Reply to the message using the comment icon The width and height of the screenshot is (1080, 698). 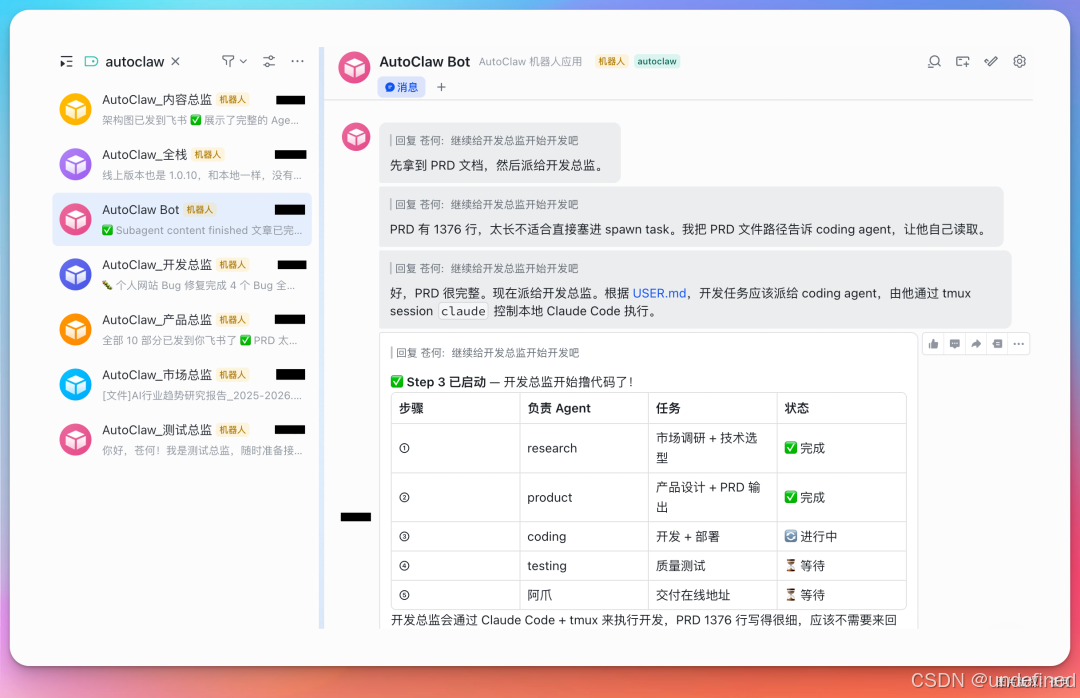(955, 343)
